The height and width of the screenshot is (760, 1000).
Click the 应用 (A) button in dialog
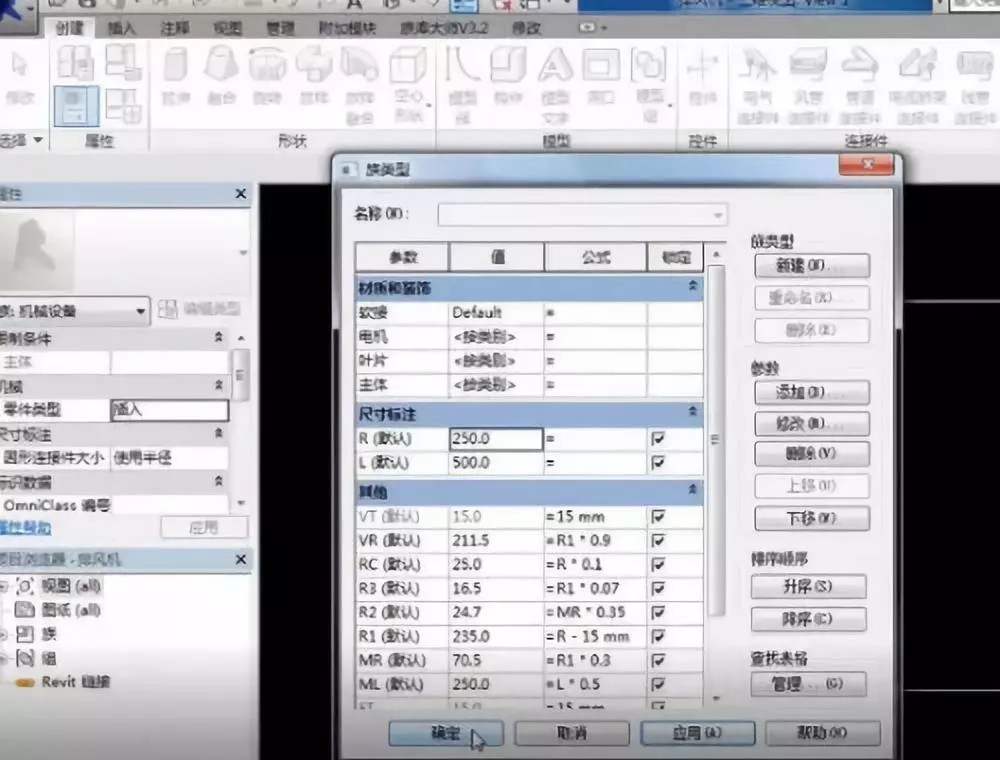pos(697,733)
